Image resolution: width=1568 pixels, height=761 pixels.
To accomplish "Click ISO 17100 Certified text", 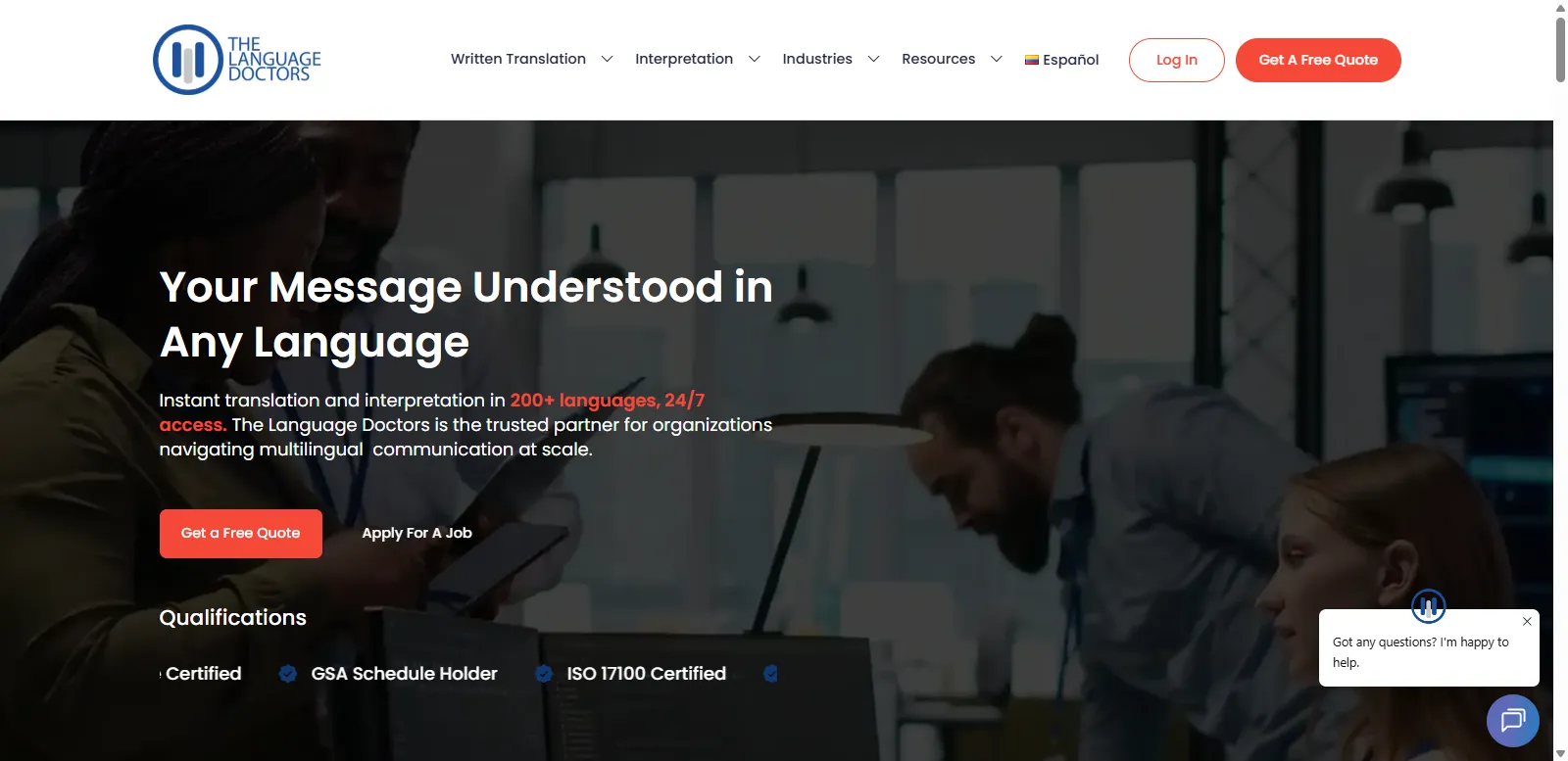I will tap(647, 674).
